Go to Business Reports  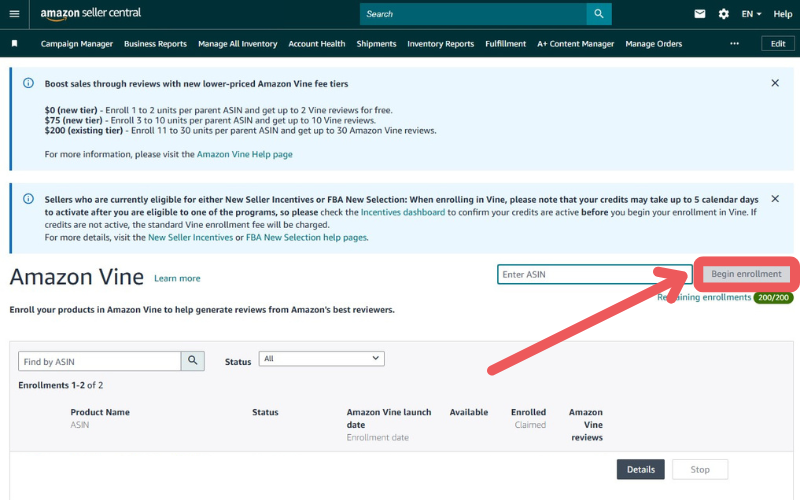click(155, 44)
